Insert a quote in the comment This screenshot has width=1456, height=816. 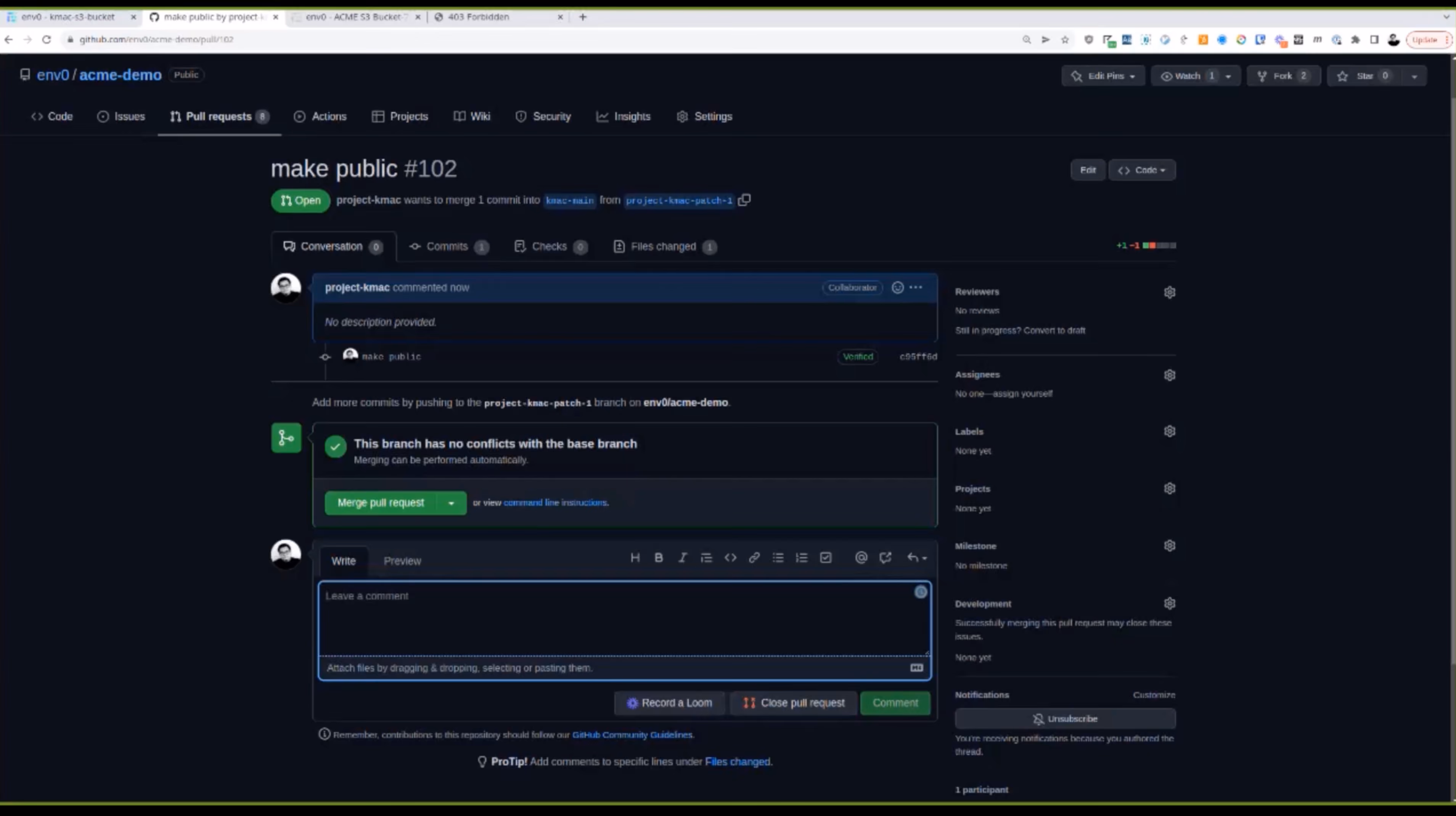click(706, 558)
